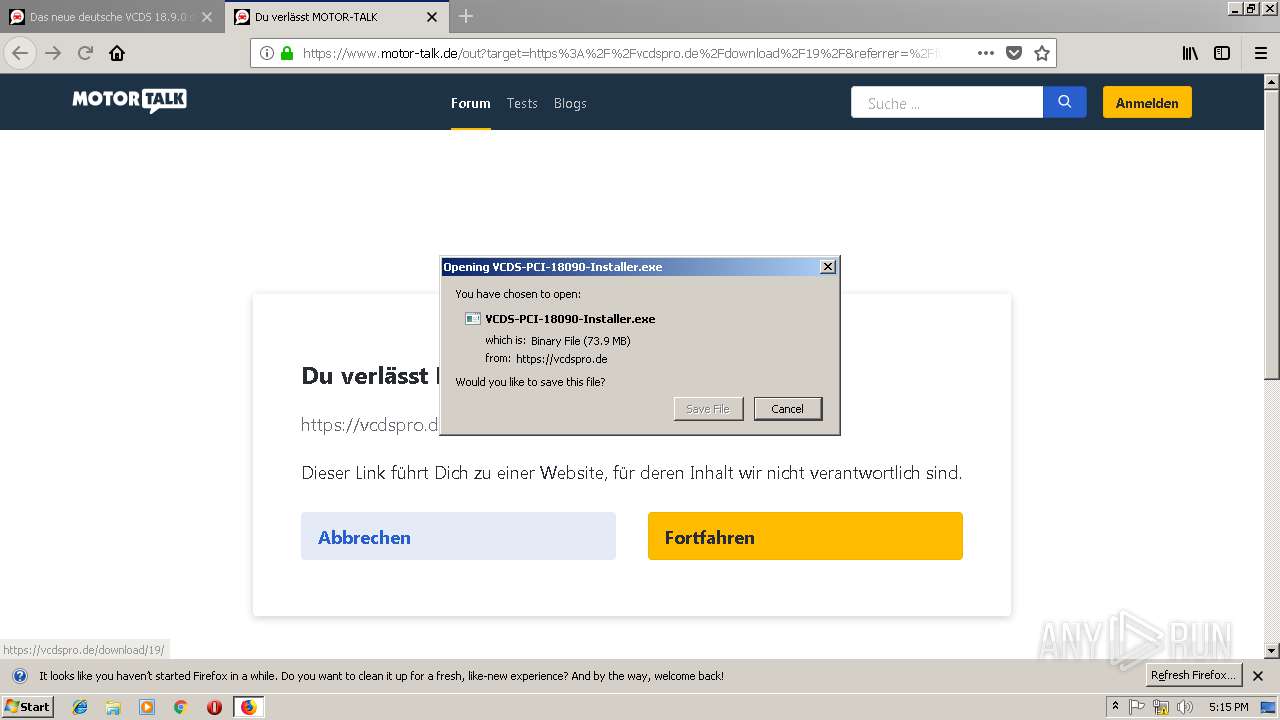Screen dimensions: 1280x720
Task: Open page actions three-dot menu
Action: 986,53
